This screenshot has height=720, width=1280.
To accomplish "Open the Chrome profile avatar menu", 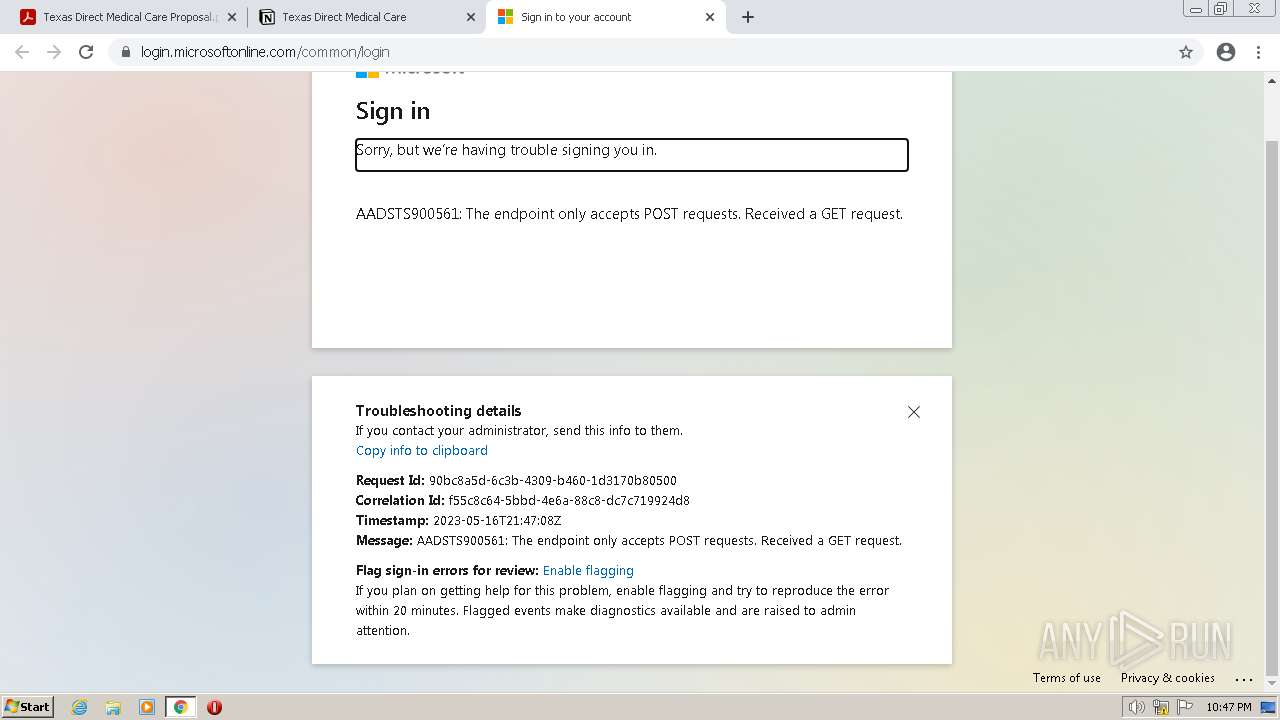I will [1226, 52].
